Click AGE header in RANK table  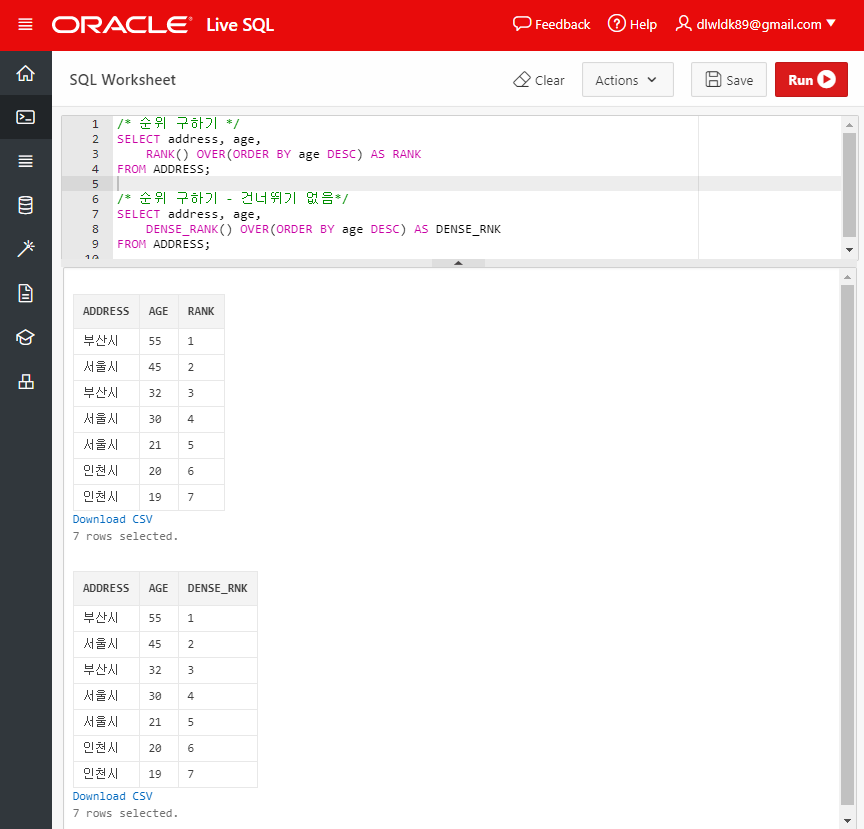coord(159,311)
